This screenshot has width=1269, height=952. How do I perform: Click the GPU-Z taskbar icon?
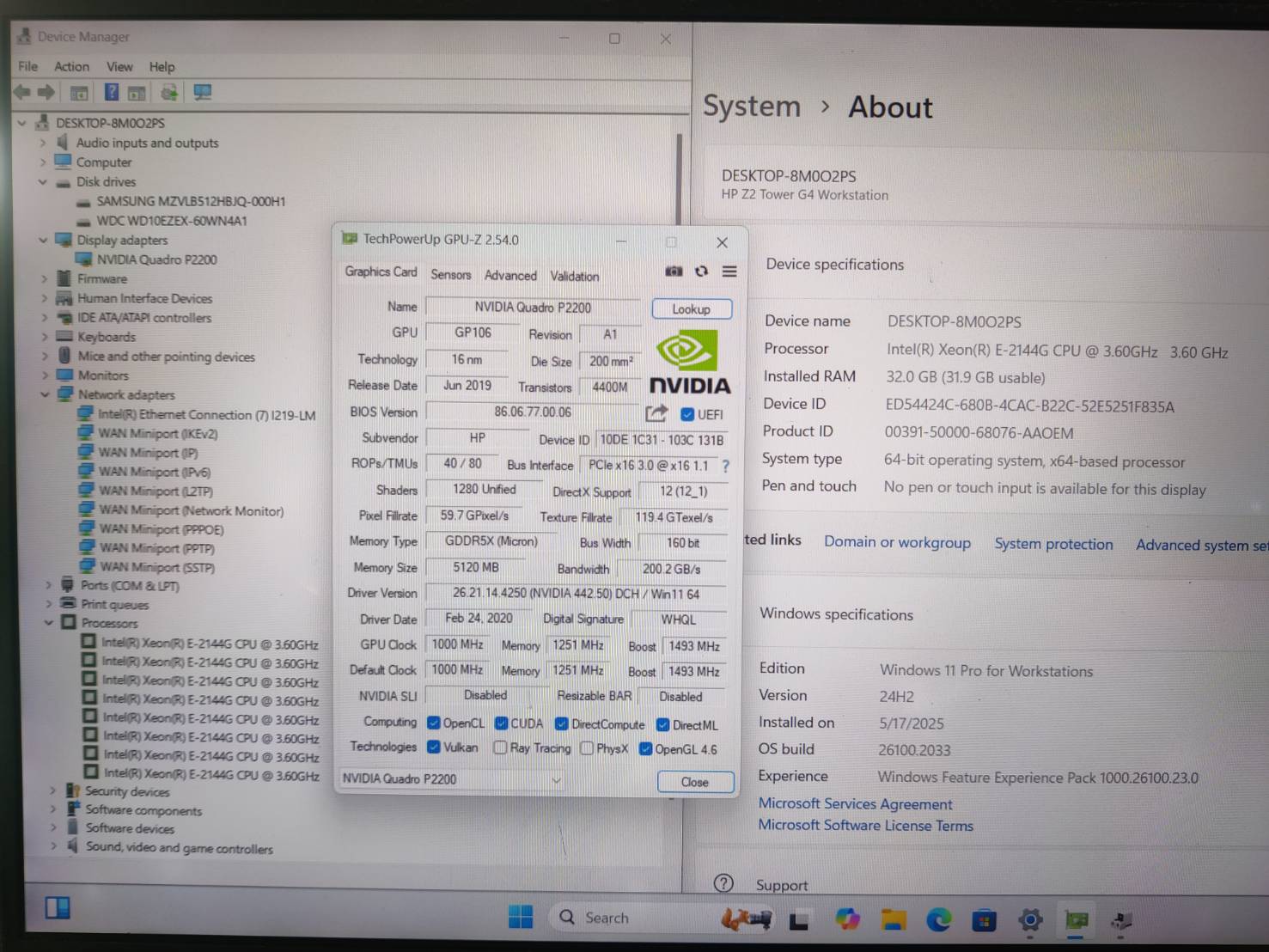click(x=1076, y=921)
